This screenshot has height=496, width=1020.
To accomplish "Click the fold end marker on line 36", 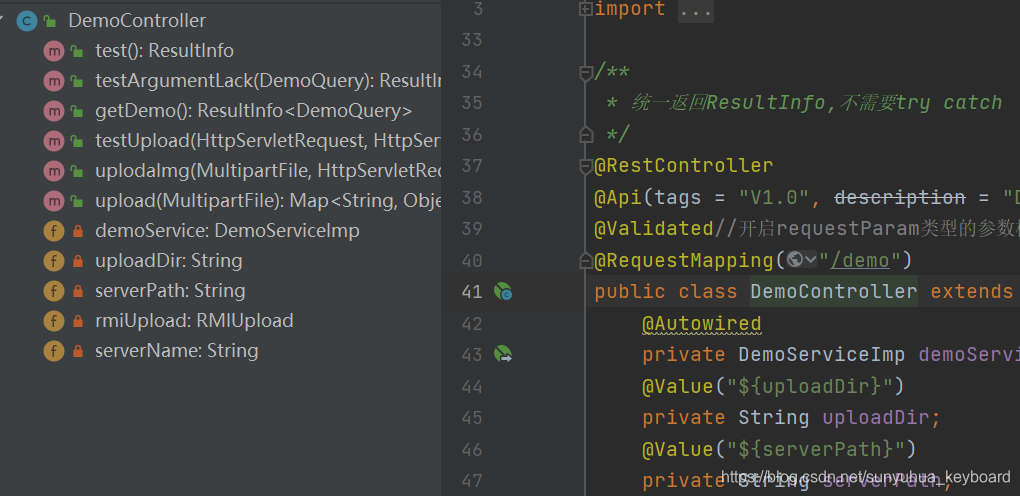I will 585,135.
